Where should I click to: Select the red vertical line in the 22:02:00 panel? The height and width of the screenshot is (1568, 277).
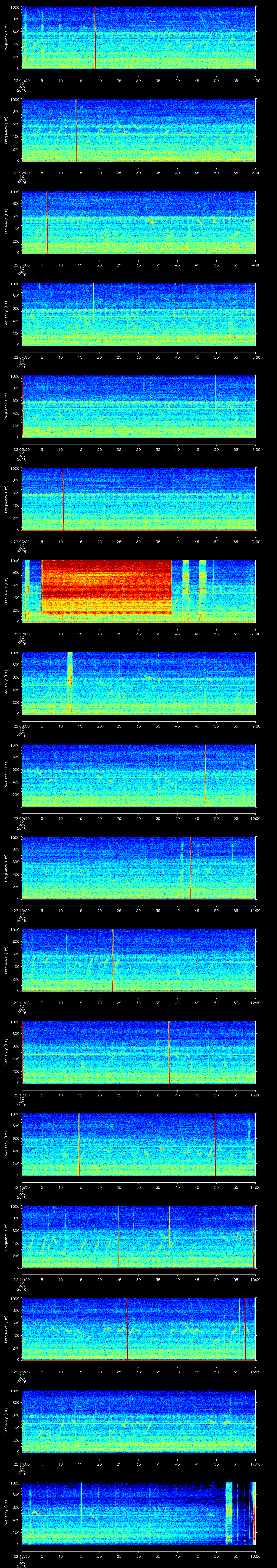pos(76,130)
